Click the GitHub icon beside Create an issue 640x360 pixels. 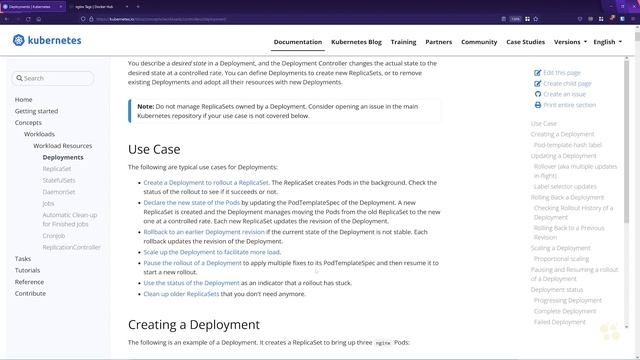pos(538,94)
